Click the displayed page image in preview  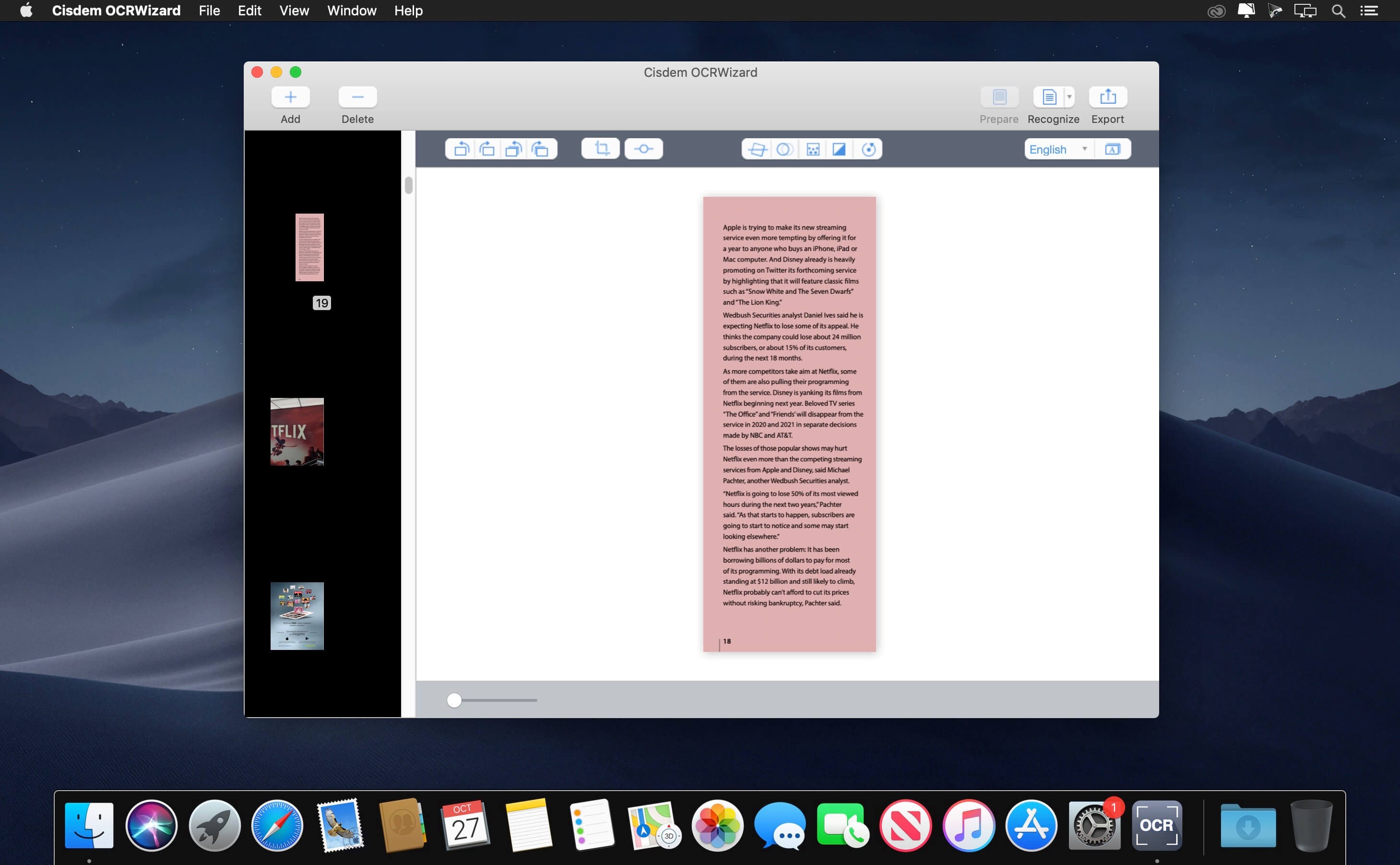(x=789, y=424)
